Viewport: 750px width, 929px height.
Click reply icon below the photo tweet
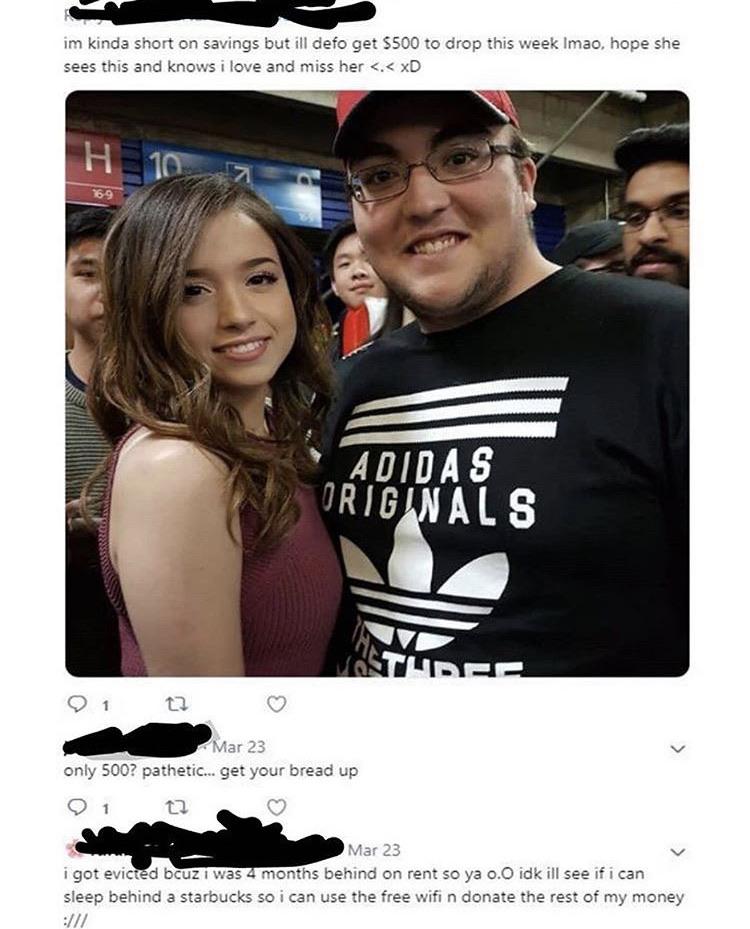tap(77, 703)
